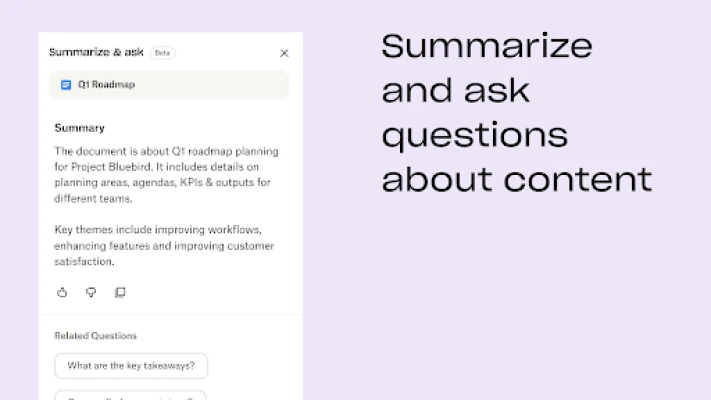Screen dimensions: 711x400
Task: Click the Summarize & ask panel title
Action: (x=96, y=52)
